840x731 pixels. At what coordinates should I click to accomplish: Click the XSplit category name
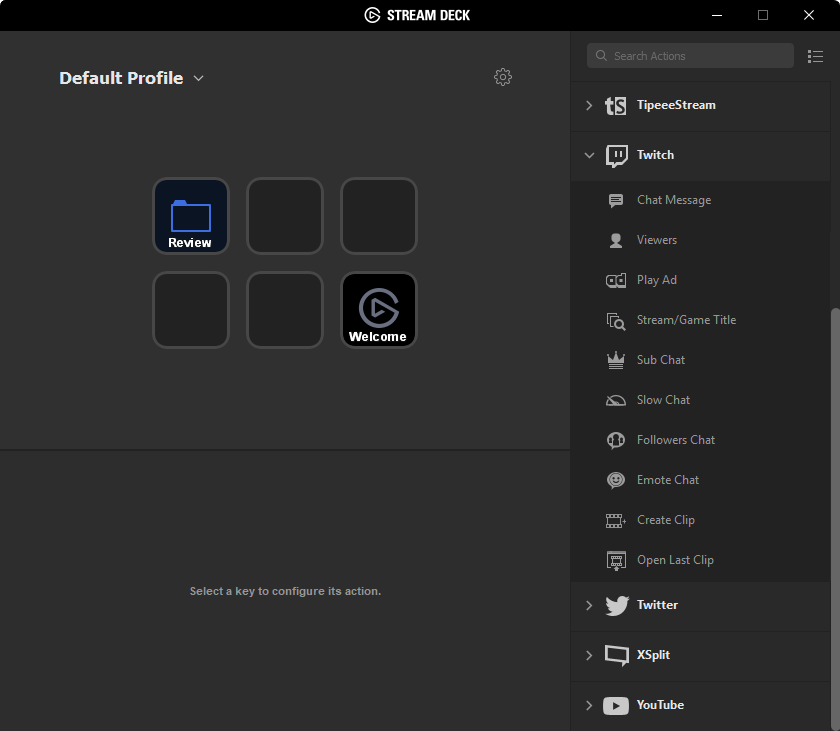tap(653, 655)
